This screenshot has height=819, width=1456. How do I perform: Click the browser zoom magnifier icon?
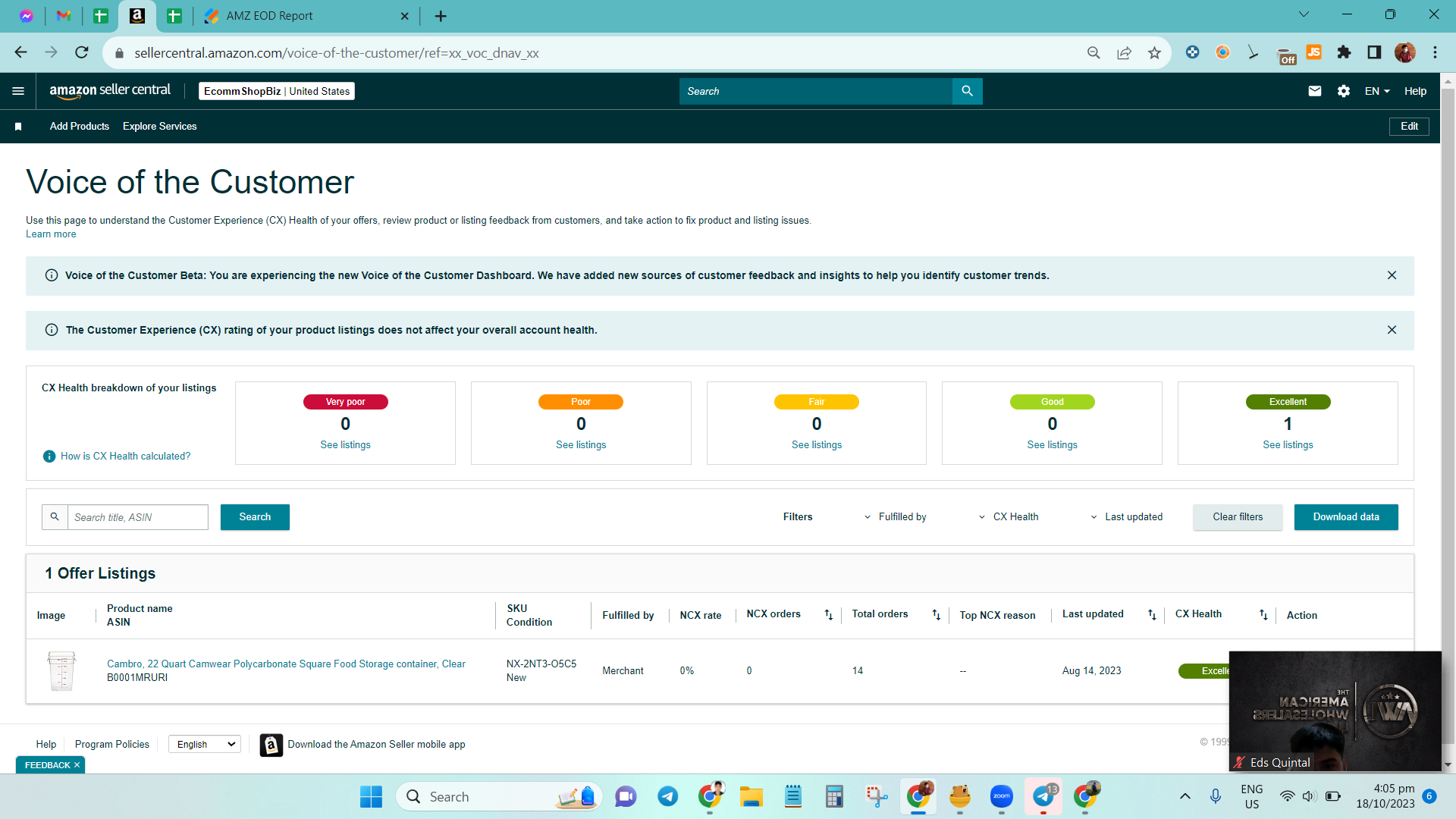[x=1094, y=52]
